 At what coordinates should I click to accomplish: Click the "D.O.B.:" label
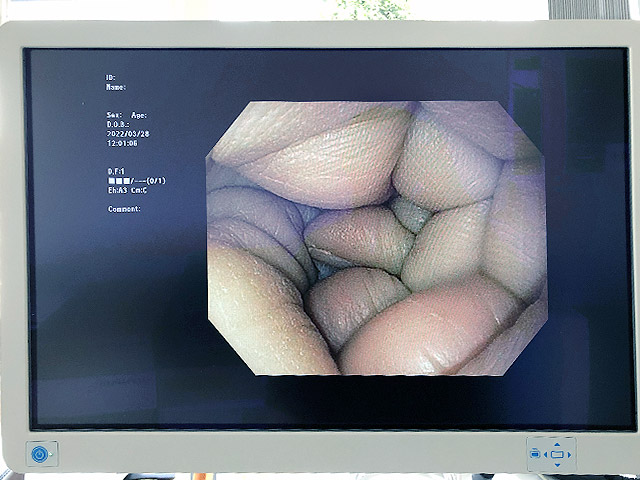click(x=118, y=124)
